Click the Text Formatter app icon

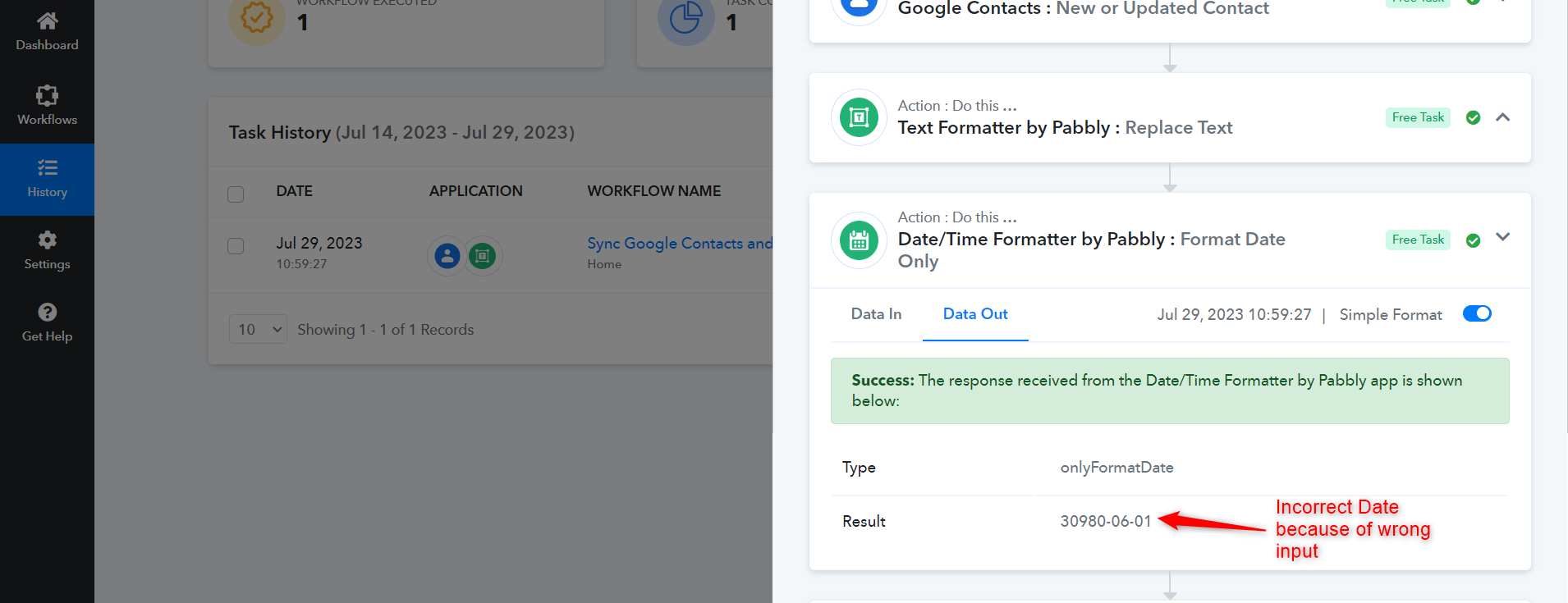tap(859, 117)
